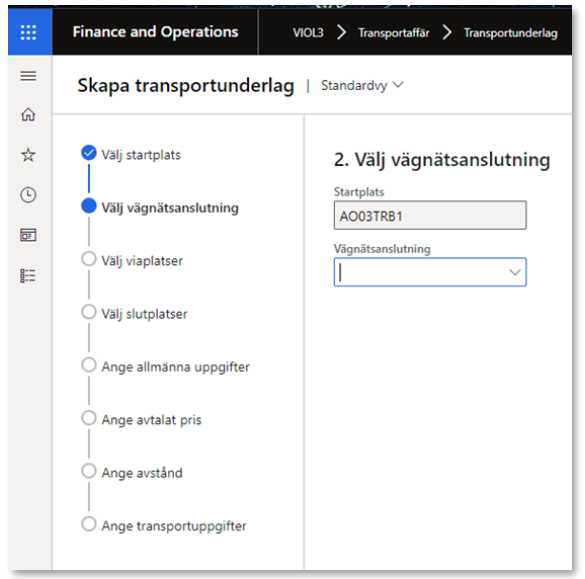Select the Ange avtalat pris step circle
The height and width of the screenshot is (579, 585).
pyautogui.click(x=89, y=418)
